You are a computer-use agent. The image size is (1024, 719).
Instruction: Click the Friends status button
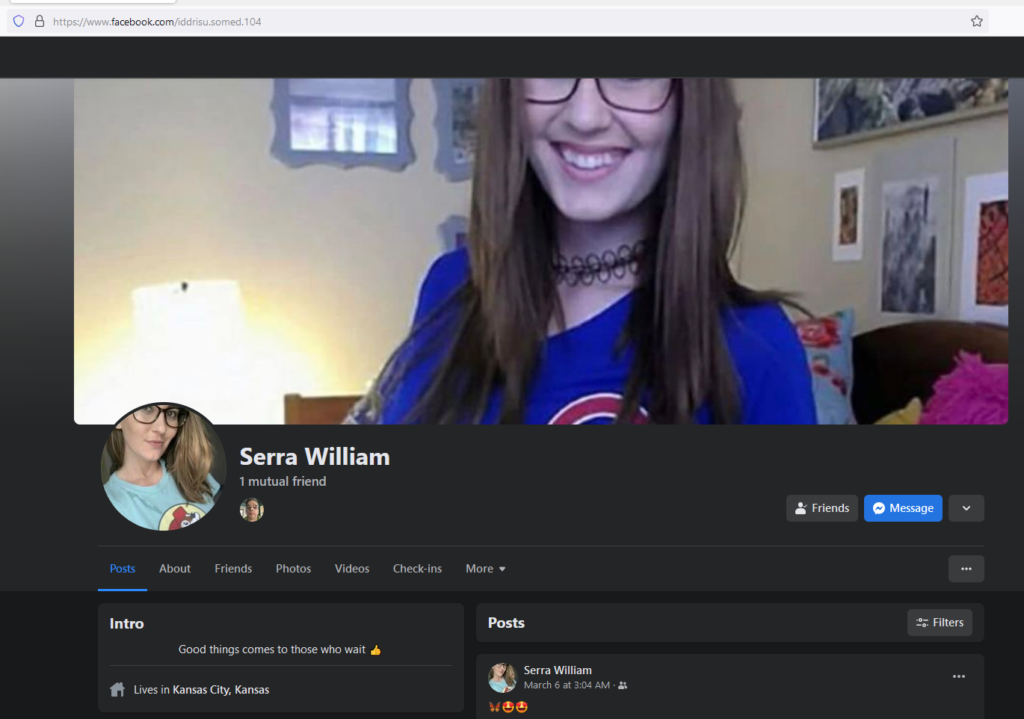coord(822,508)
